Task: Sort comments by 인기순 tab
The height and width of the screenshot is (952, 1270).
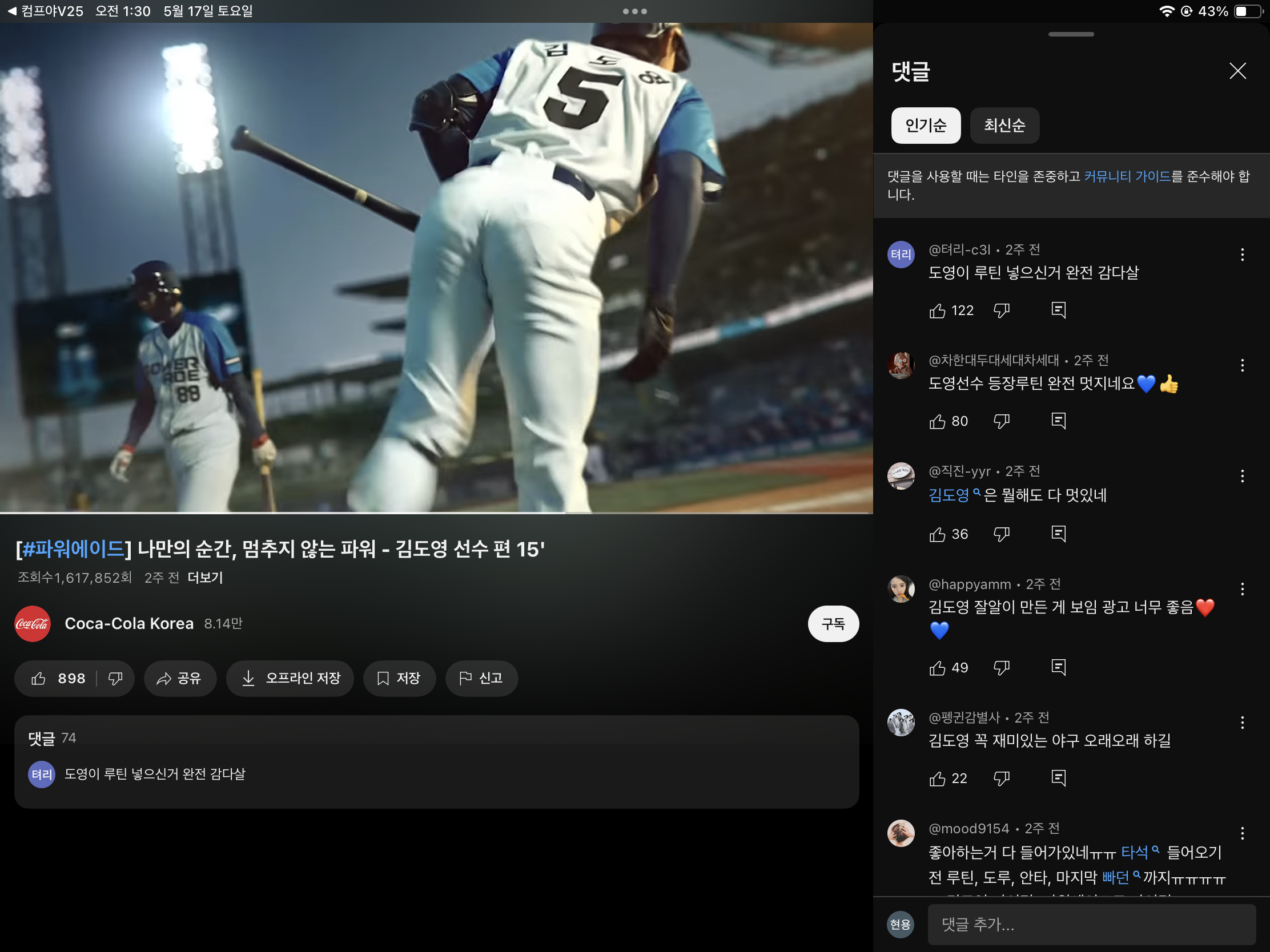Action: tap(926, 125)
